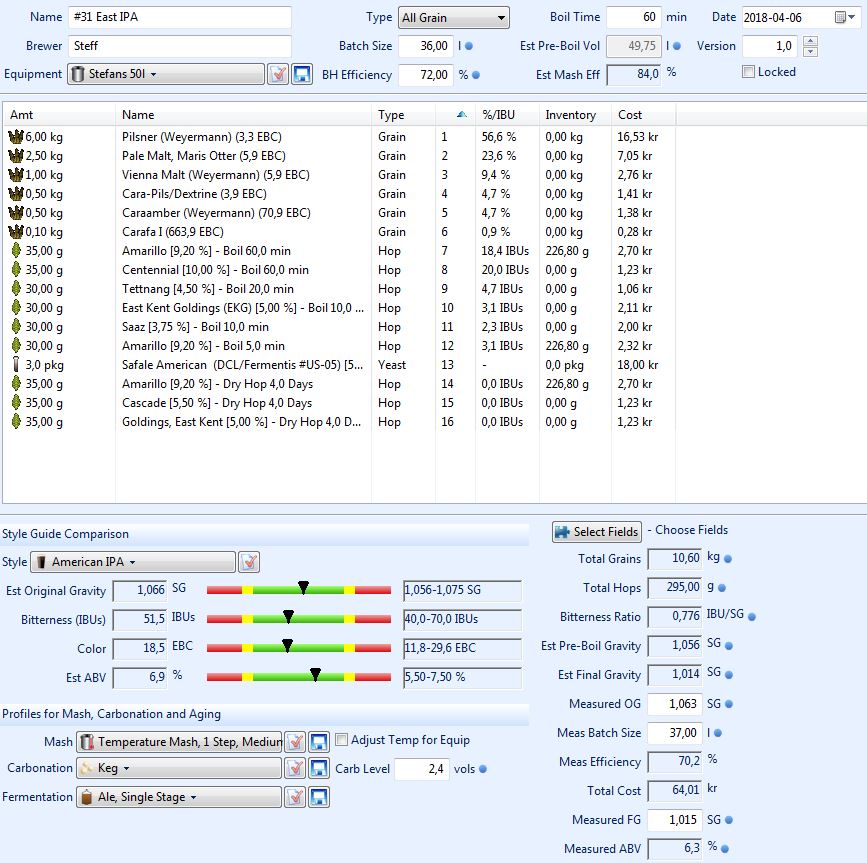
Task: Click the blue dot next to Measured OG
Action: click(x=729, y=704)
